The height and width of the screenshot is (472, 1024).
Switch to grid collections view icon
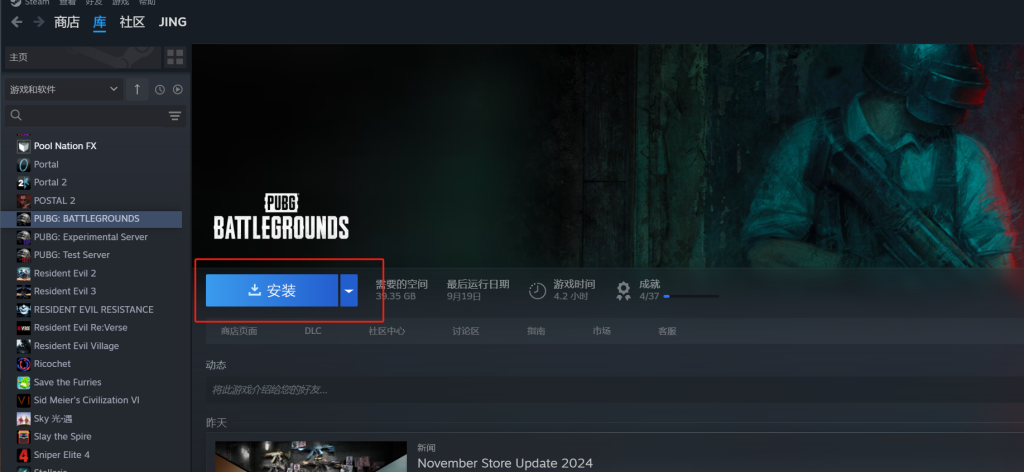(175, 57)
